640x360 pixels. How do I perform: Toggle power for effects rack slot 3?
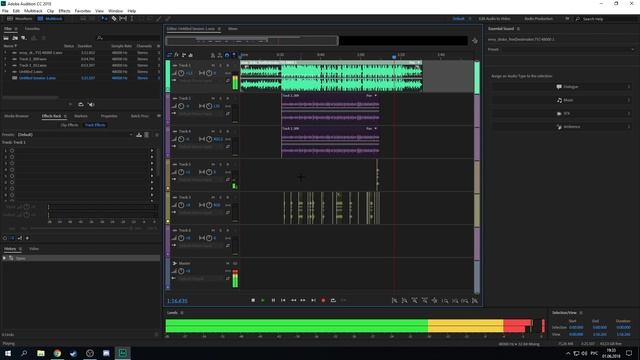tap(12, 163)
